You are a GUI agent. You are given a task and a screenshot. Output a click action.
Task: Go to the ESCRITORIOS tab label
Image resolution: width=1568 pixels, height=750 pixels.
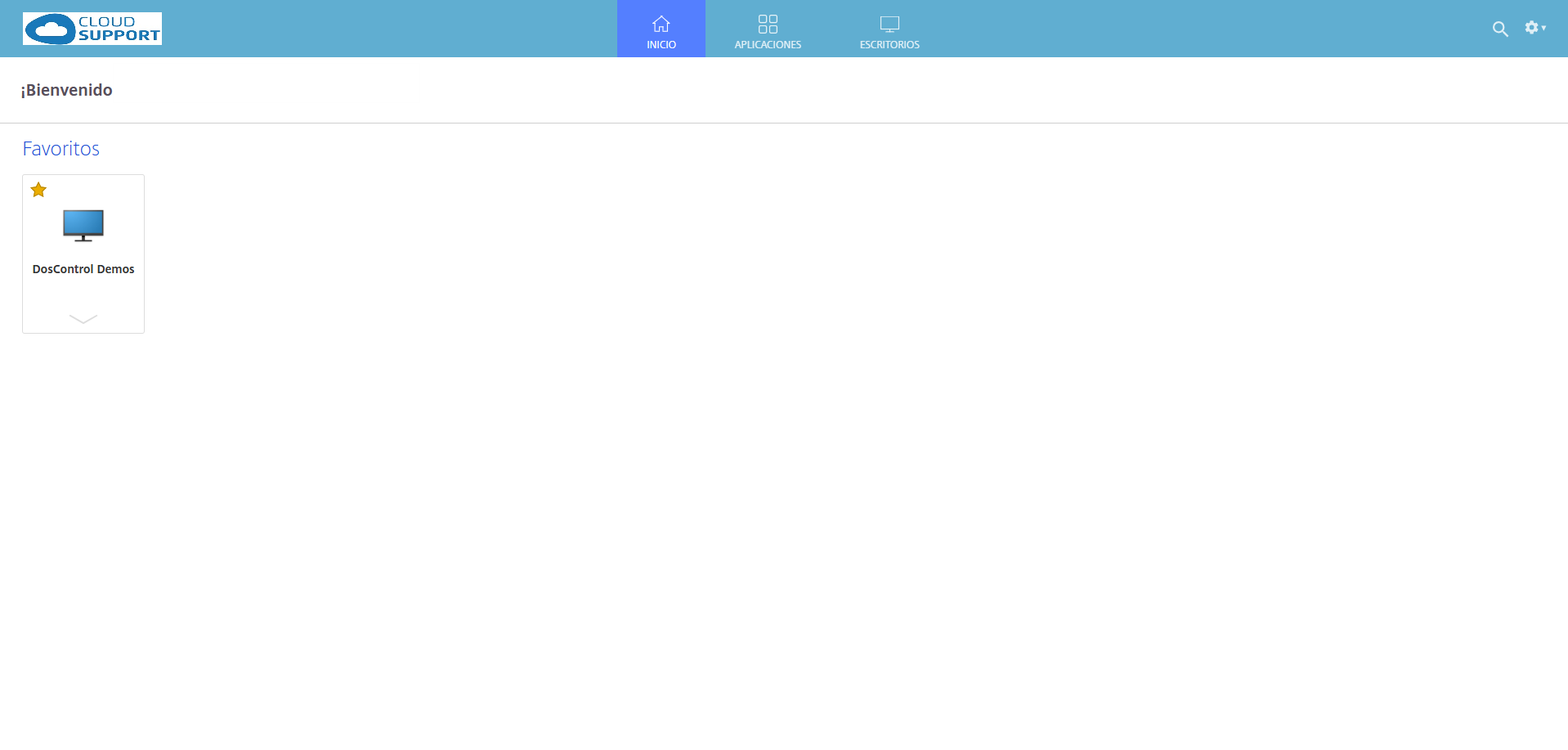pos(889,45)
